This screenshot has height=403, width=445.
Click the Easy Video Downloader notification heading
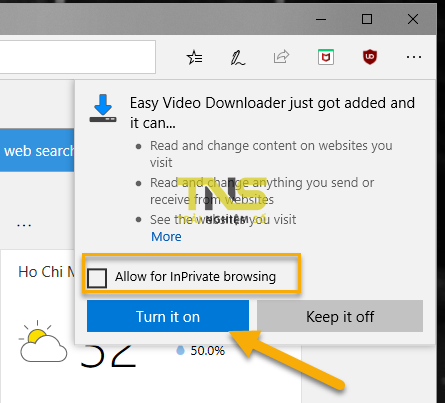coord(272,112)
